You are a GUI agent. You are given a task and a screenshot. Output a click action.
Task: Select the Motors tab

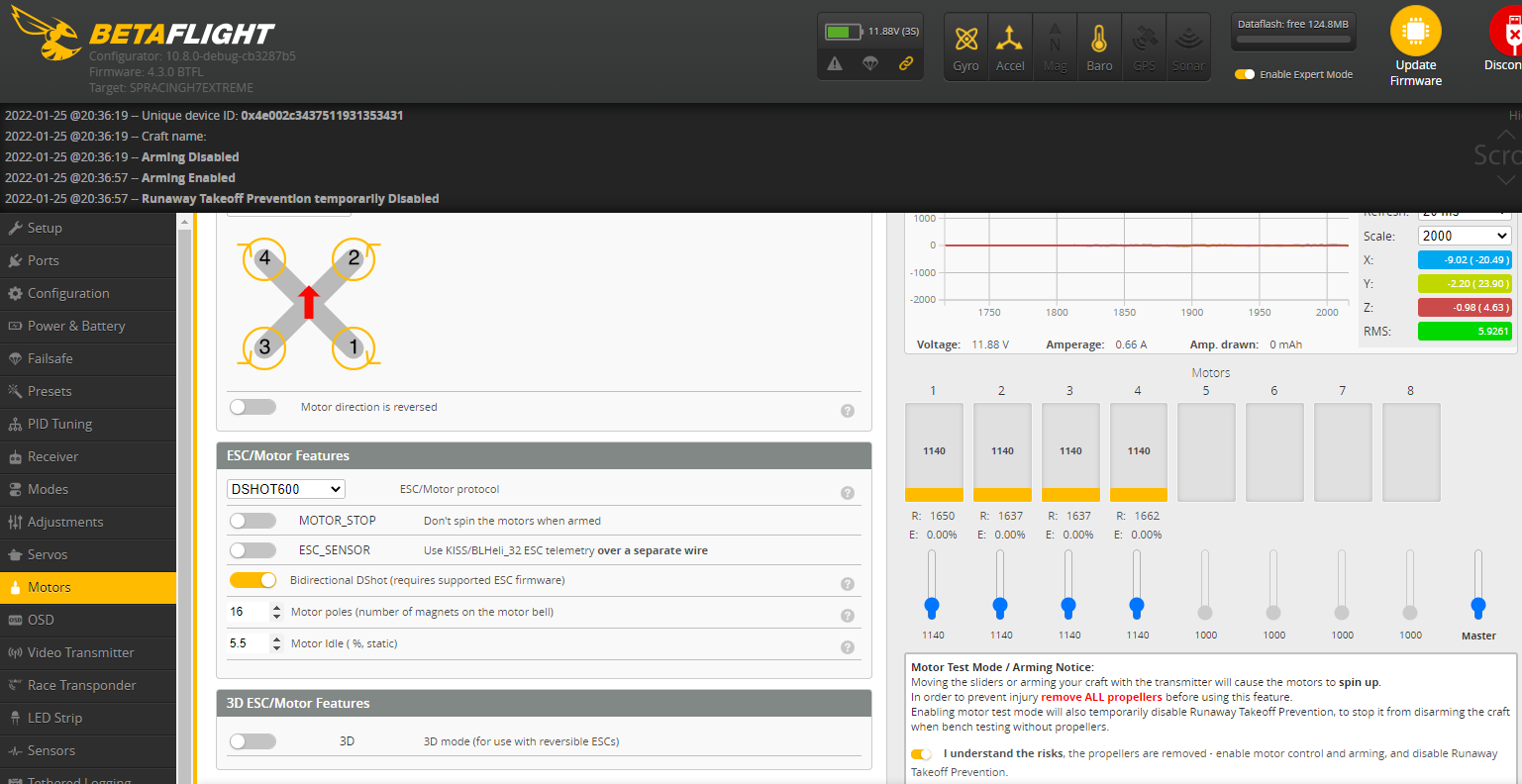tap(88, 587)
